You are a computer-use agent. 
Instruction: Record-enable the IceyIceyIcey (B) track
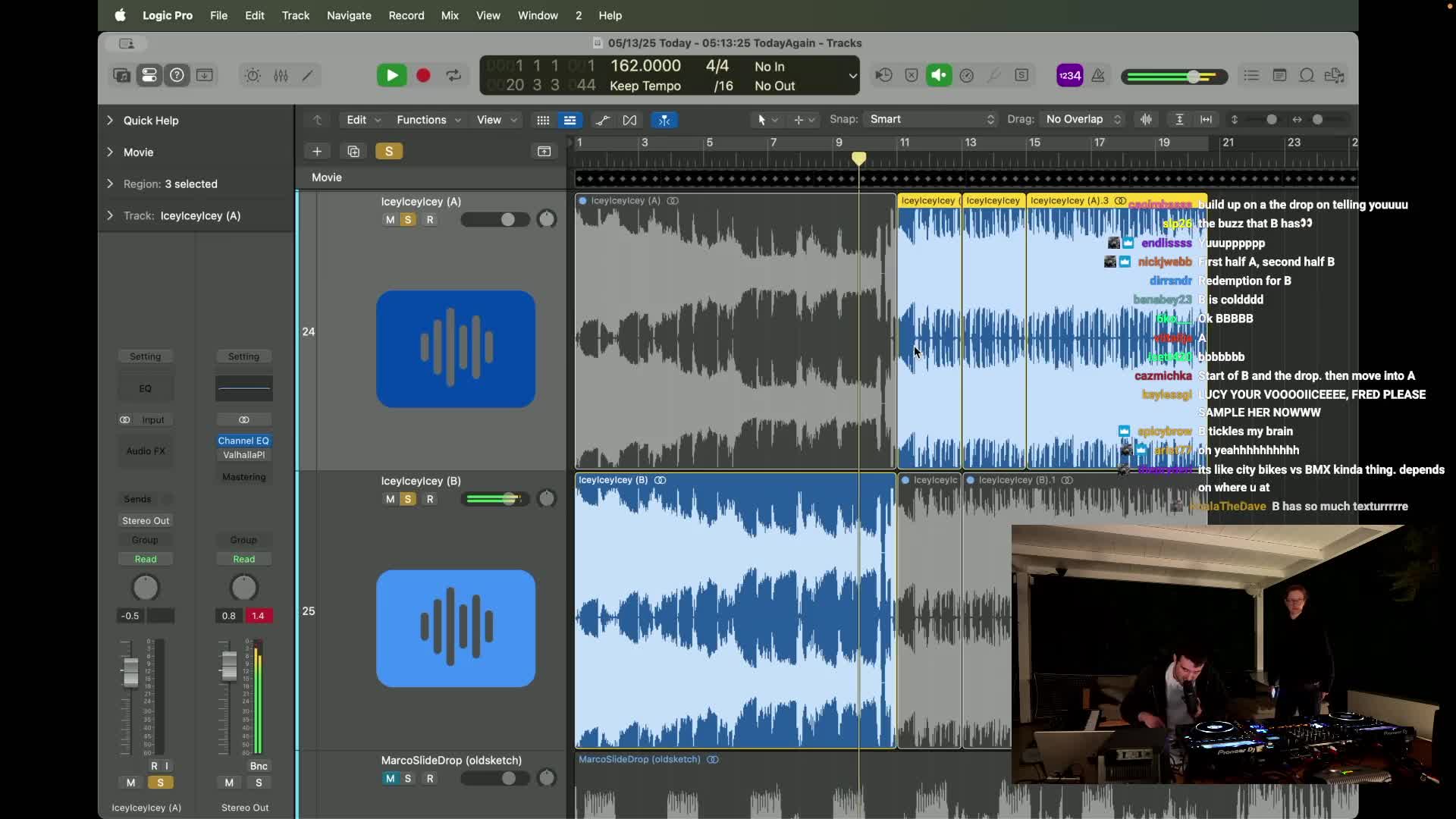[430, 499]
